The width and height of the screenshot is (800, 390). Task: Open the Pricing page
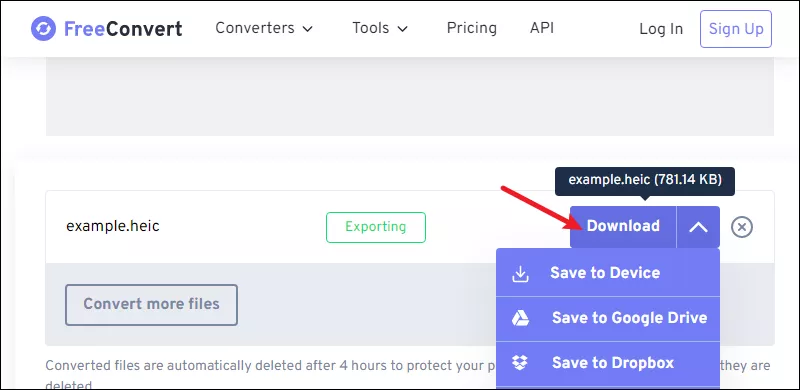[x=471, y=28]
